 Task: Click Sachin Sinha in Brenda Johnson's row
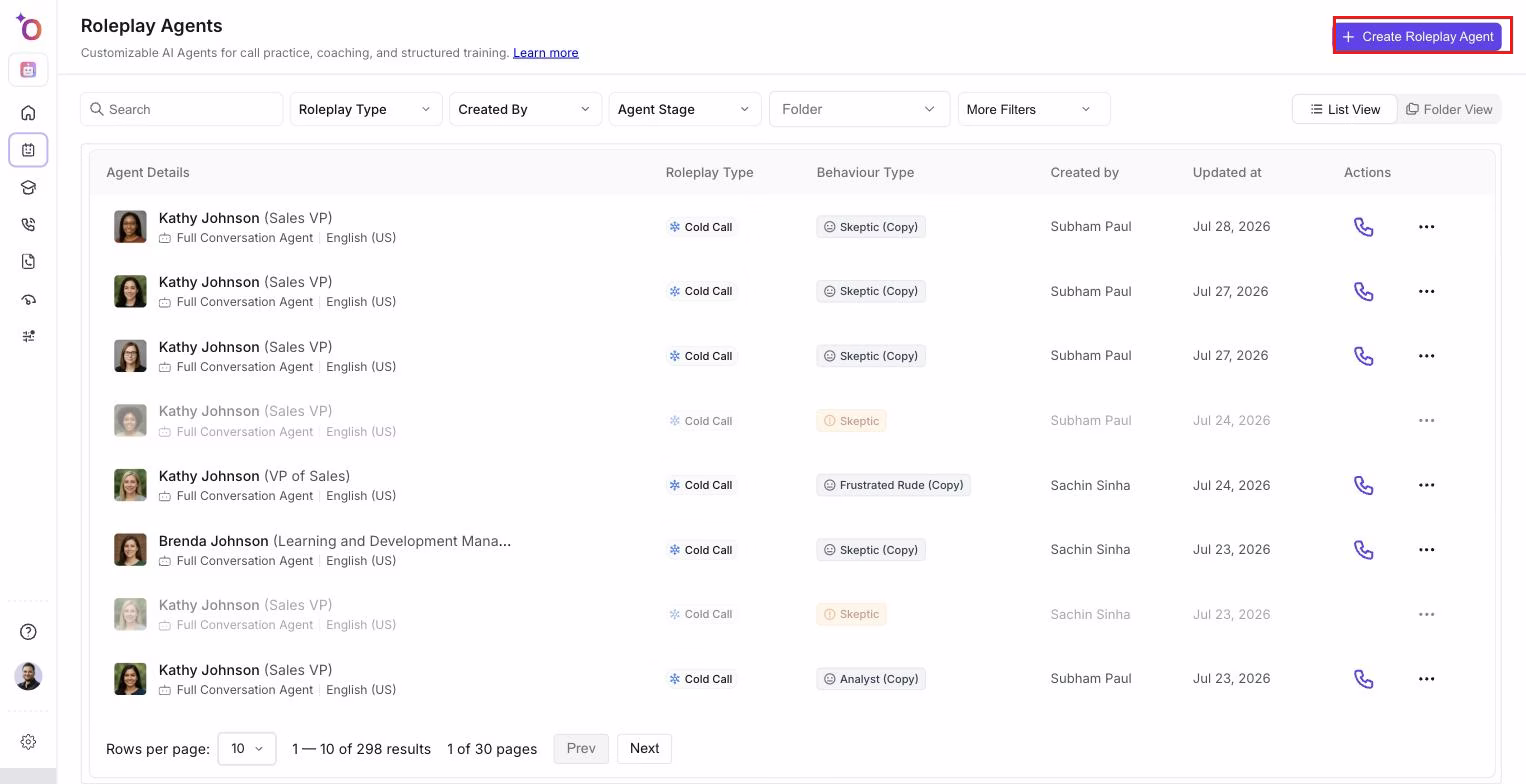coord(1090,550)
